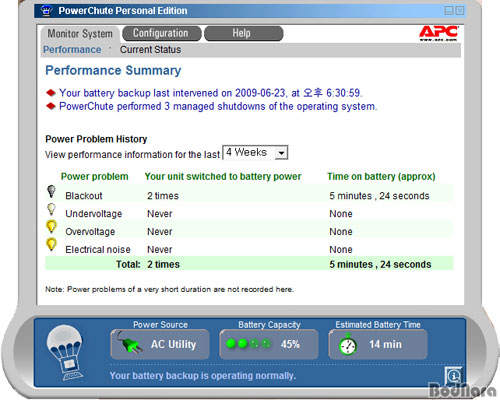Viewport: 500px width, 400px height.
Task: Click the last intervened date message
Action: (x=211, y=93)
